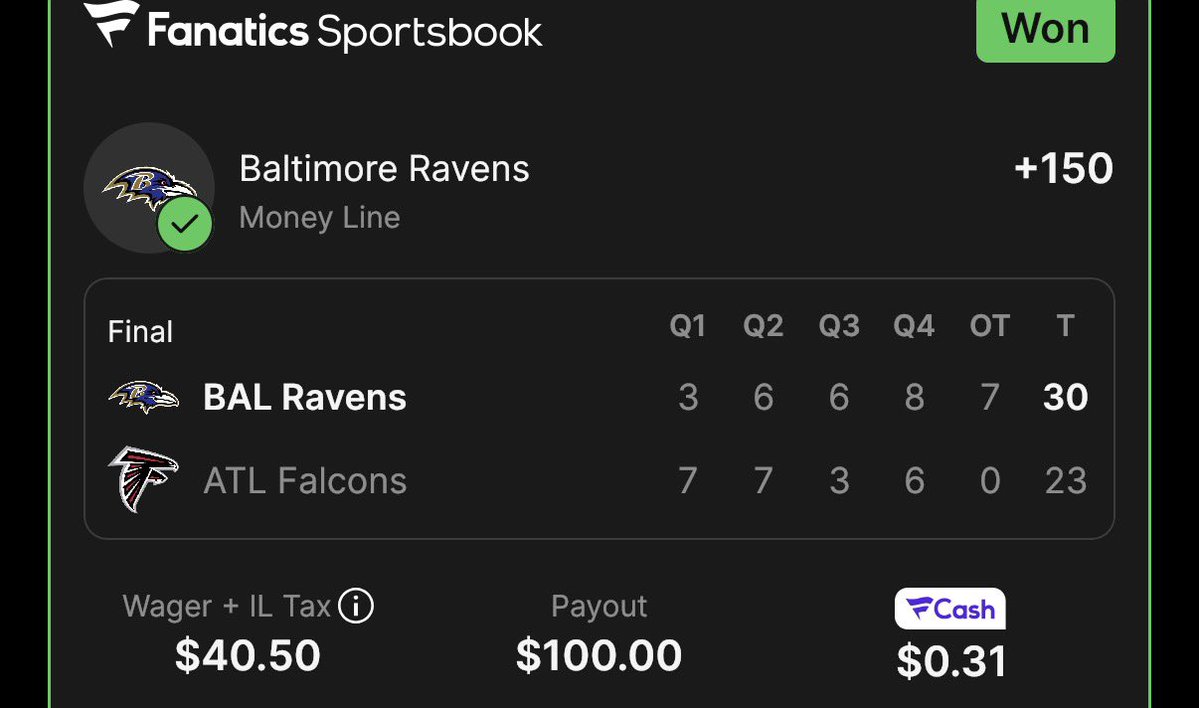Select the Baltimore Ravens bet title
Image resolution: width=1199 pixels, height=708 pixels.
pyautogui.click(x=384, y=169)
